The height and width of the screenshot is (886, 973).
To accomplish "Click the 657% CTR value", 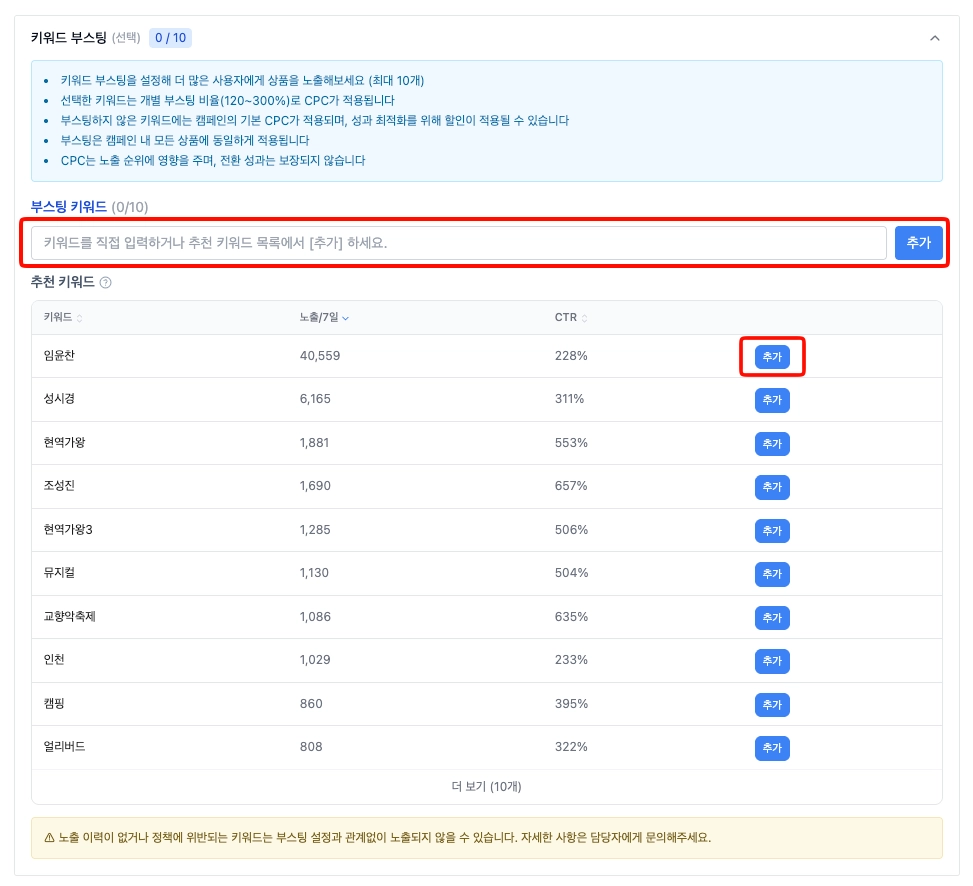I will tap(571, 486).
